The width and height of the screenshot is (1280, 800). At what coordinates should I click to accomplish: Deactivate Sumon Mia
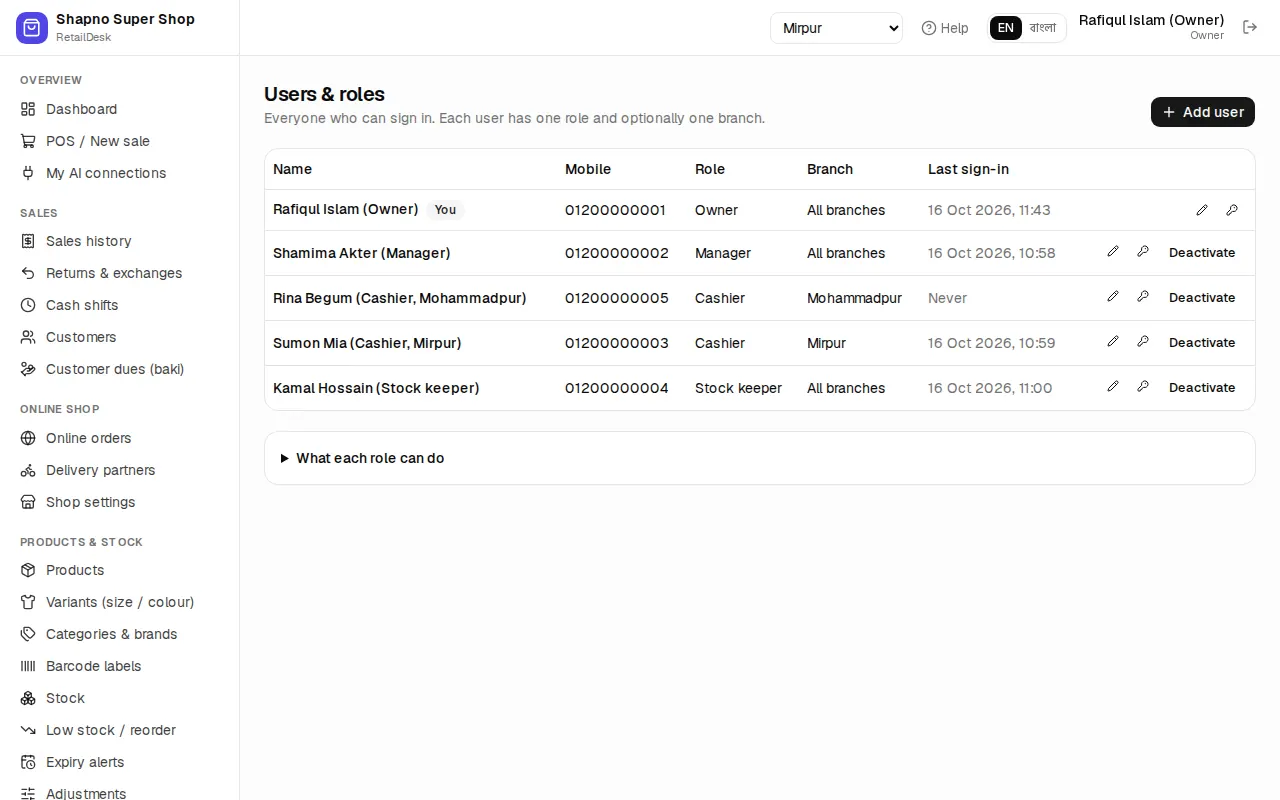[1202, 342]
